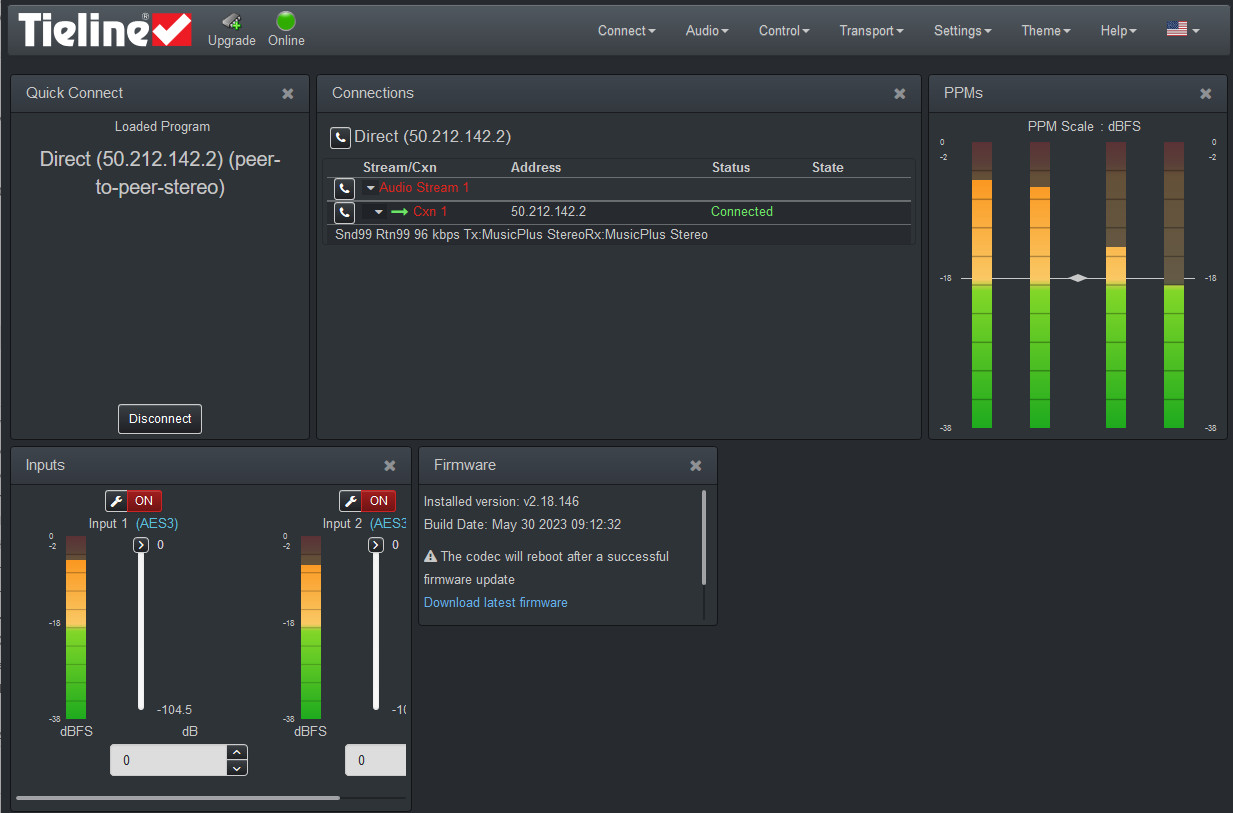
Task: Click Input 1 vertical gain fader track
Action: [141, 631]
